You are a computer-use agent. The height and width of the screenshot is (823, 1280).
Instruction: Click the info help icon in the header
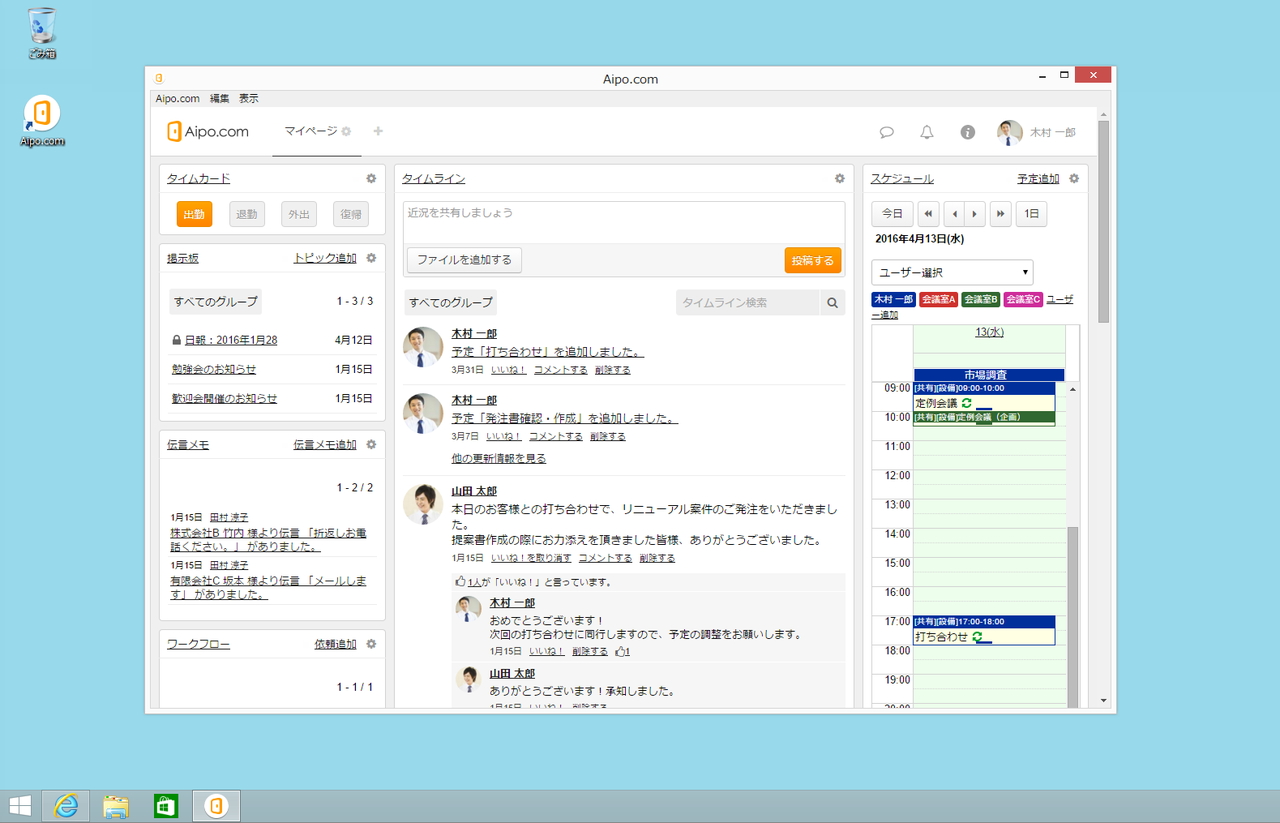(966, 131)
